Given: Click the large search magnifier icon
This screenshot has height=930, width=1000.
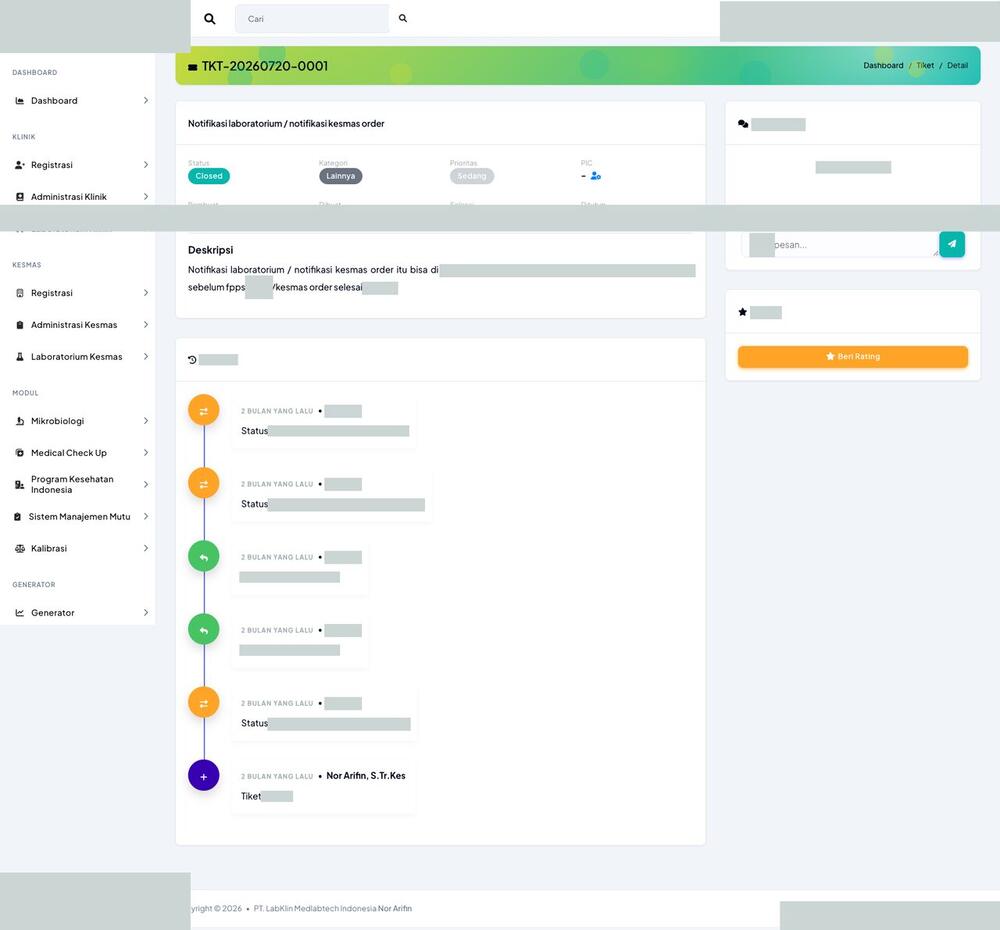Looking at the screenshot, I should (x=209, y=18).
